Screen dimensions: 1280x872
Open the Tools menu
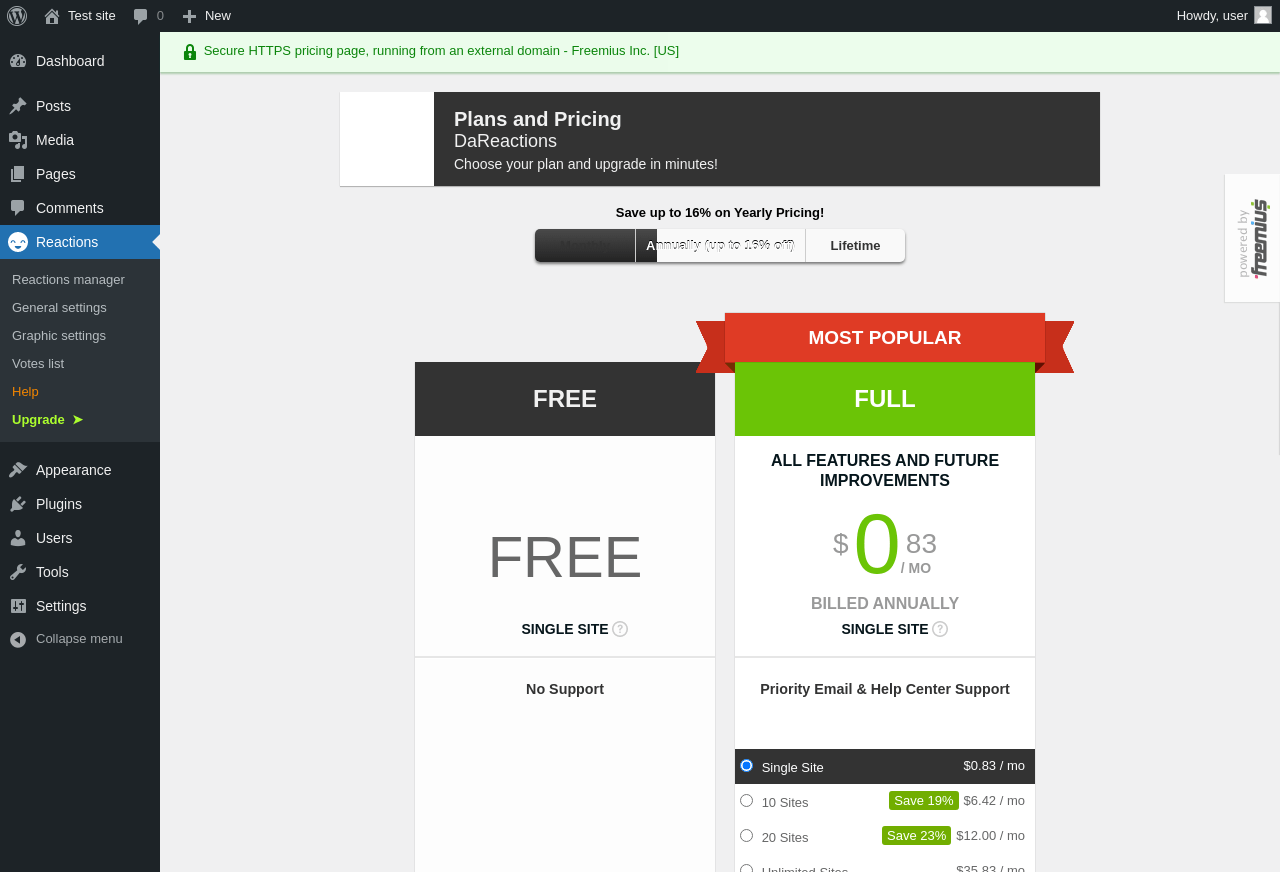pos(80,572)
